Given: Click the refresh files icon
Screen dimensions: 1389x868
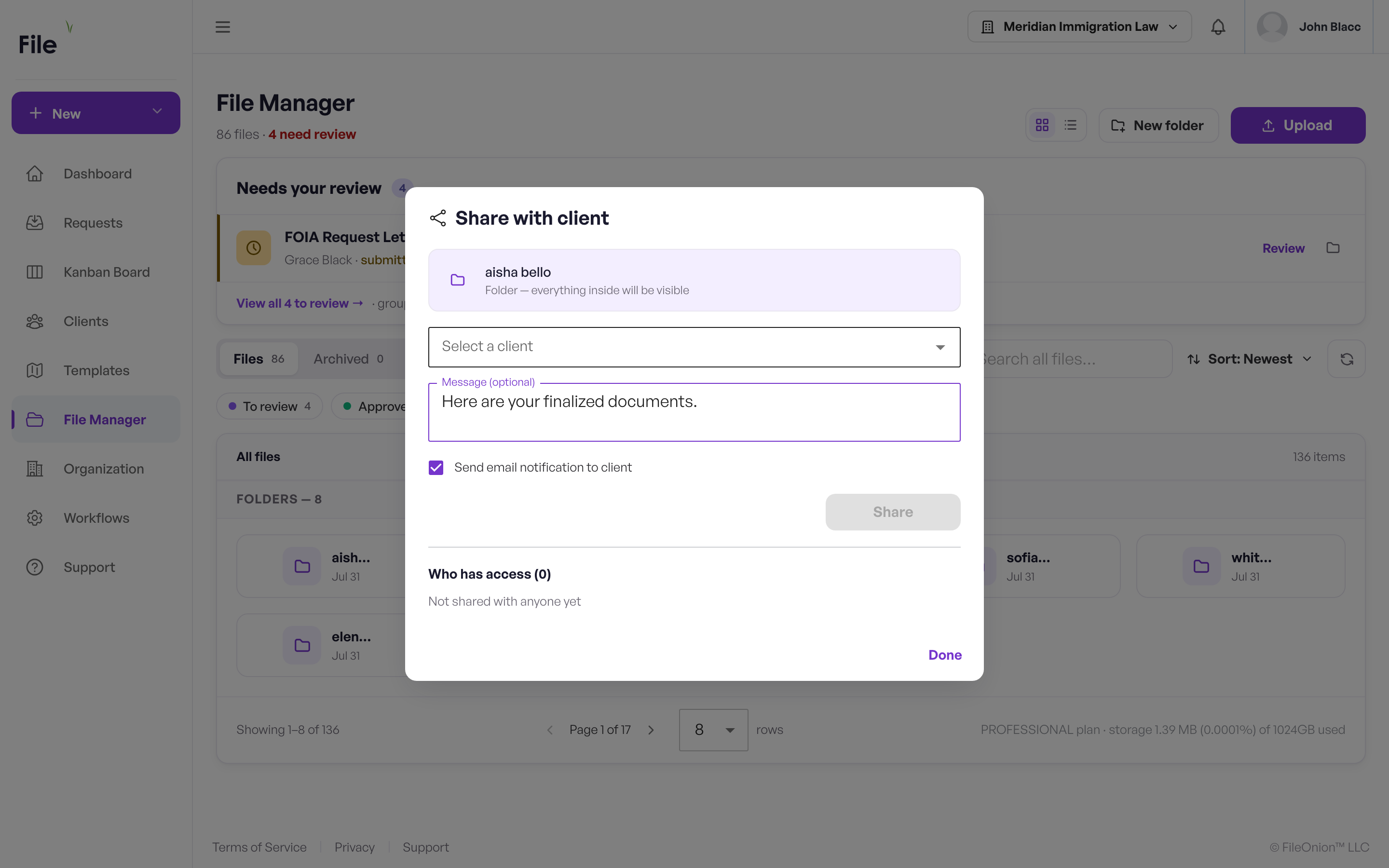Looking at the screenshot, I should pos(1347,359).
